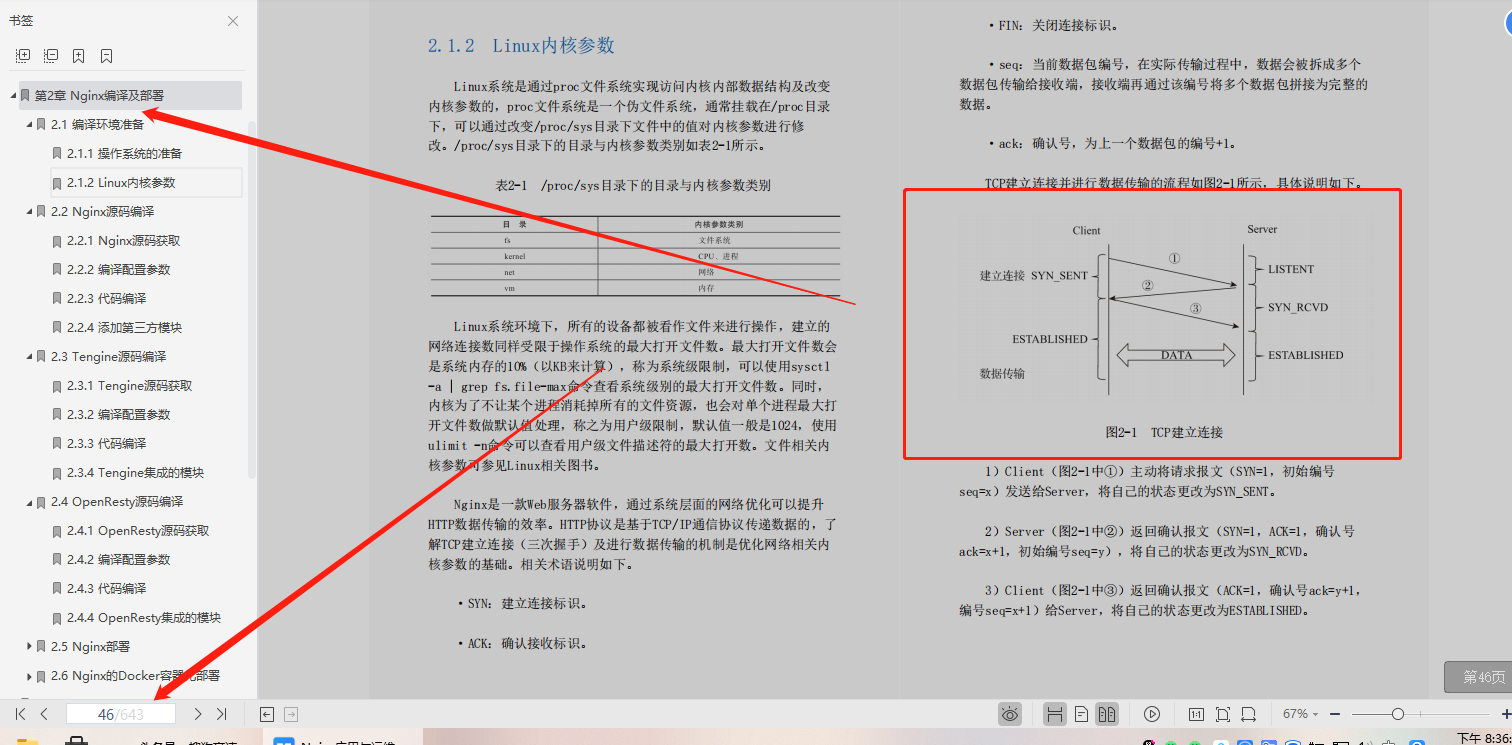
Task: Expand all bookmarks in the sidebar
Action: tap(23, 56)
